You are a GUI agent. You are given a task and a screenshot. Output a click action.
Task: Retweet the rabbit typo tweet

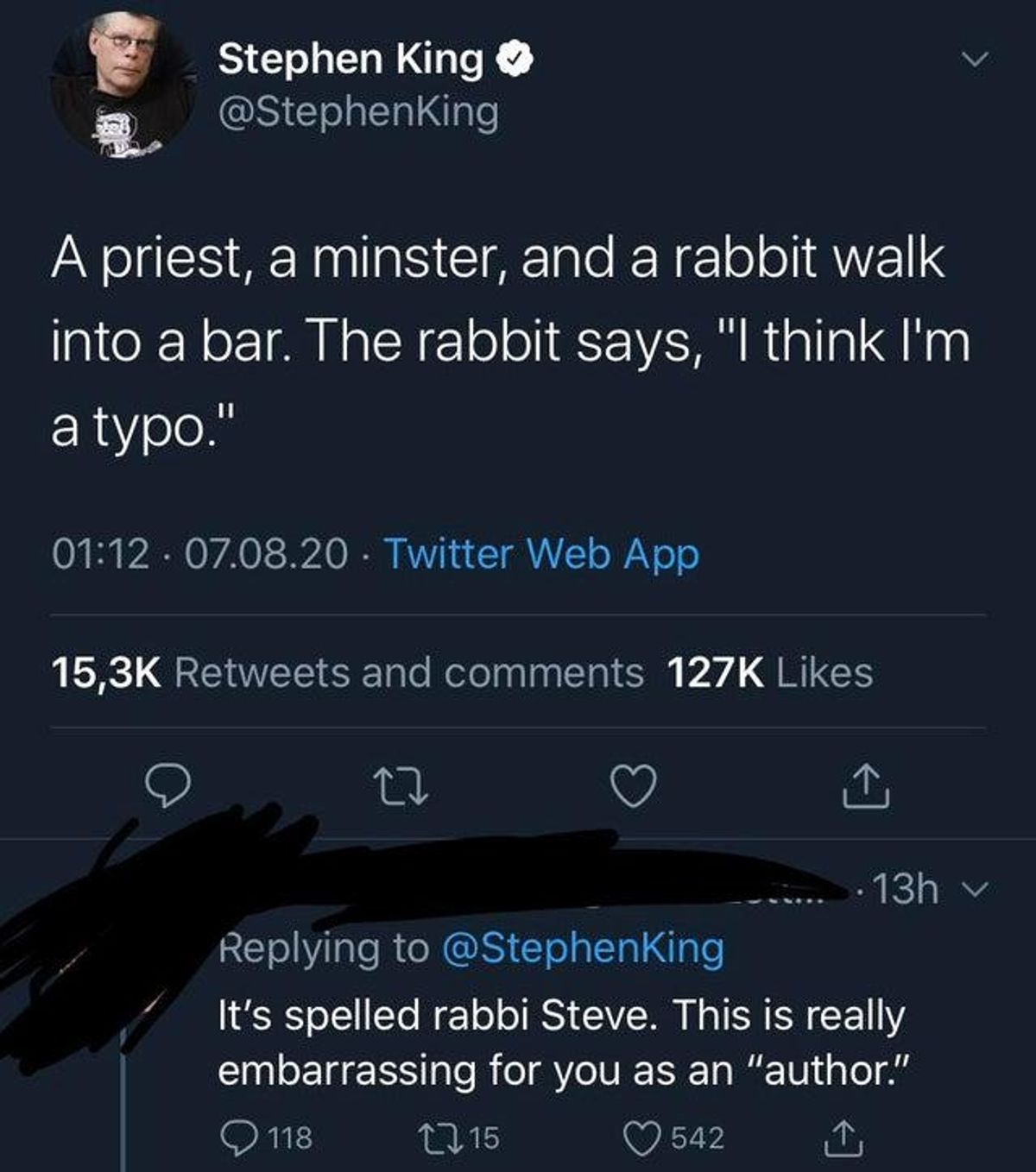(400, 787)
